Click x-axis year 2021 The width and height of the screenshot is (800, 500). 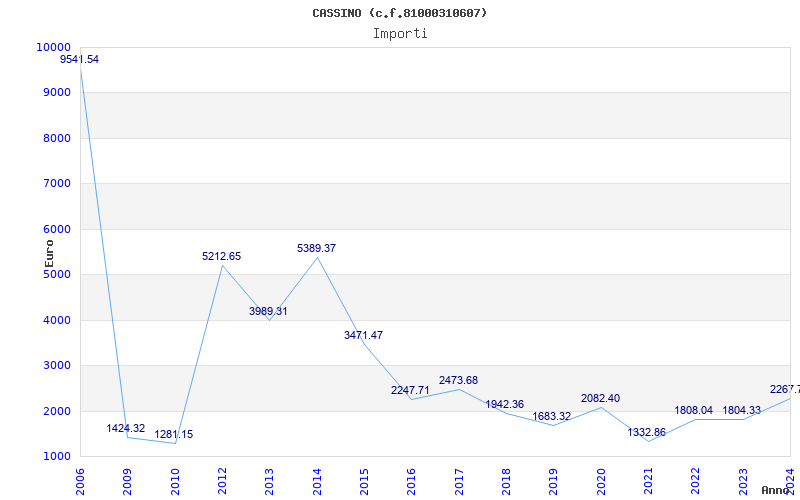click(648, 482)
